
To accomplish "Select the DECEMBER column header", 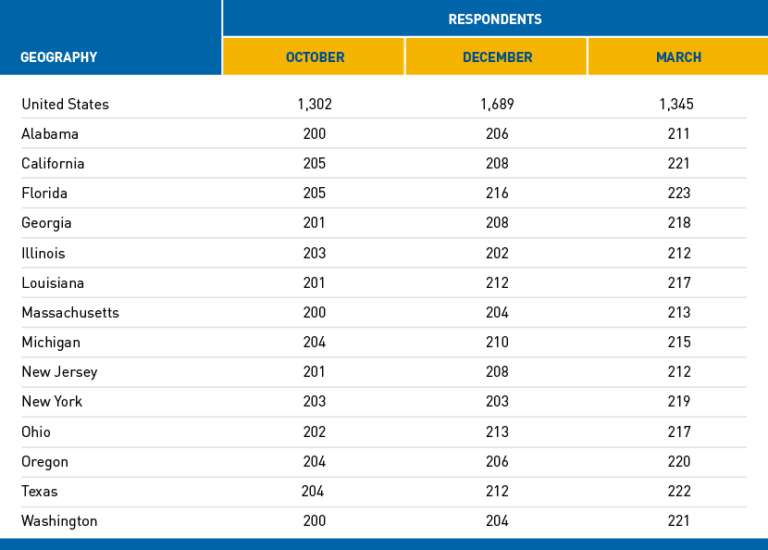I will pos(497,57).
